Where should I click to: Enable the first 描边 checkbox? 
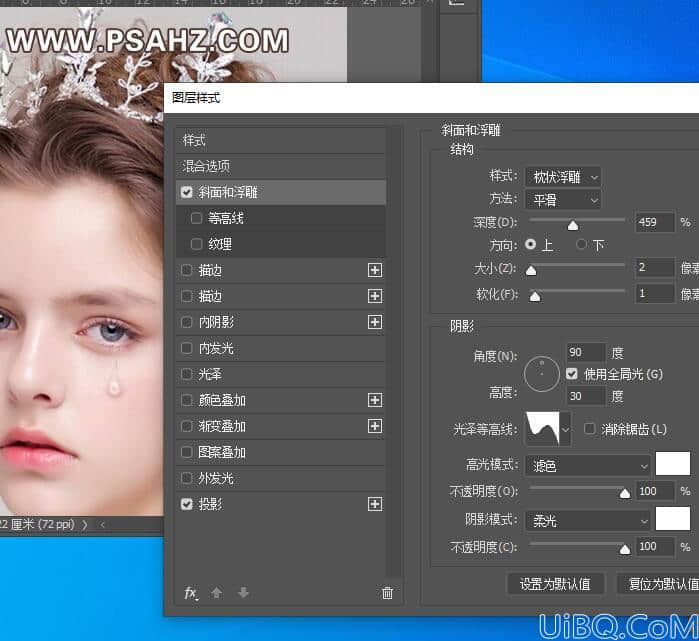187,270
